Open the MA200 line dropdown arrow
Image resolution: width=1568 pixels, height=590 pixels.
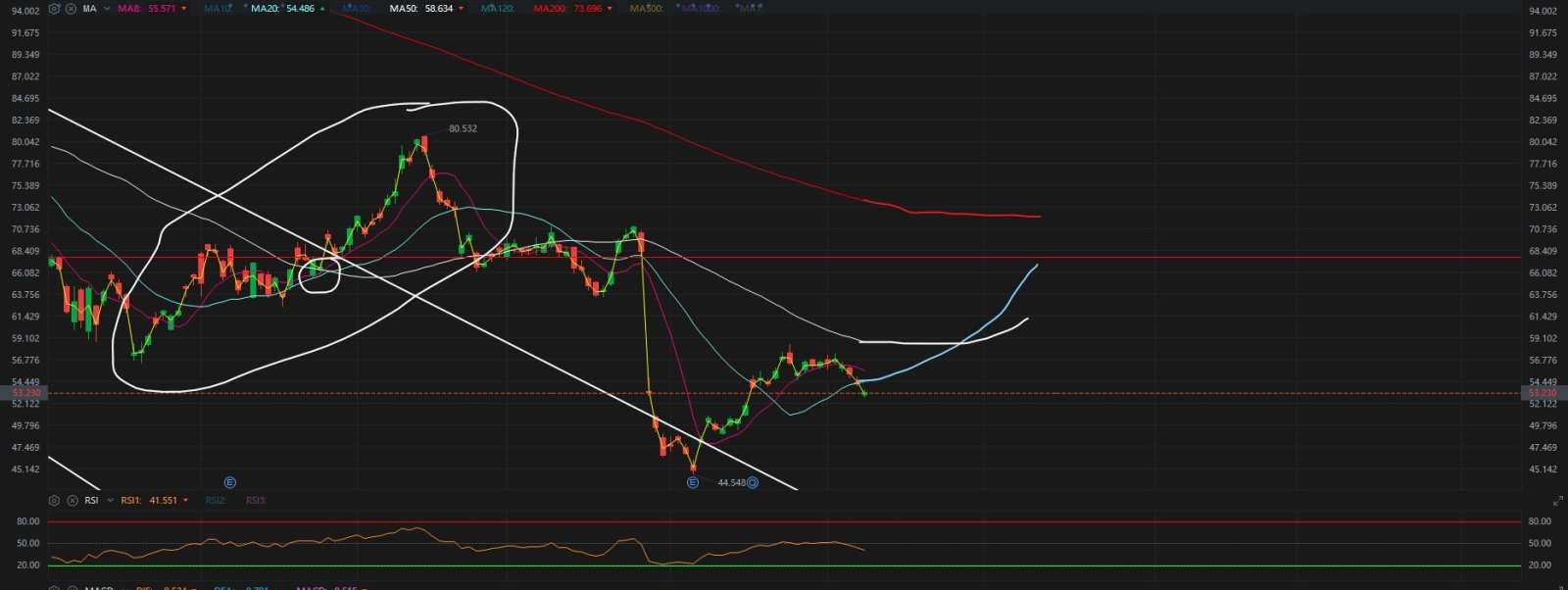611,9
